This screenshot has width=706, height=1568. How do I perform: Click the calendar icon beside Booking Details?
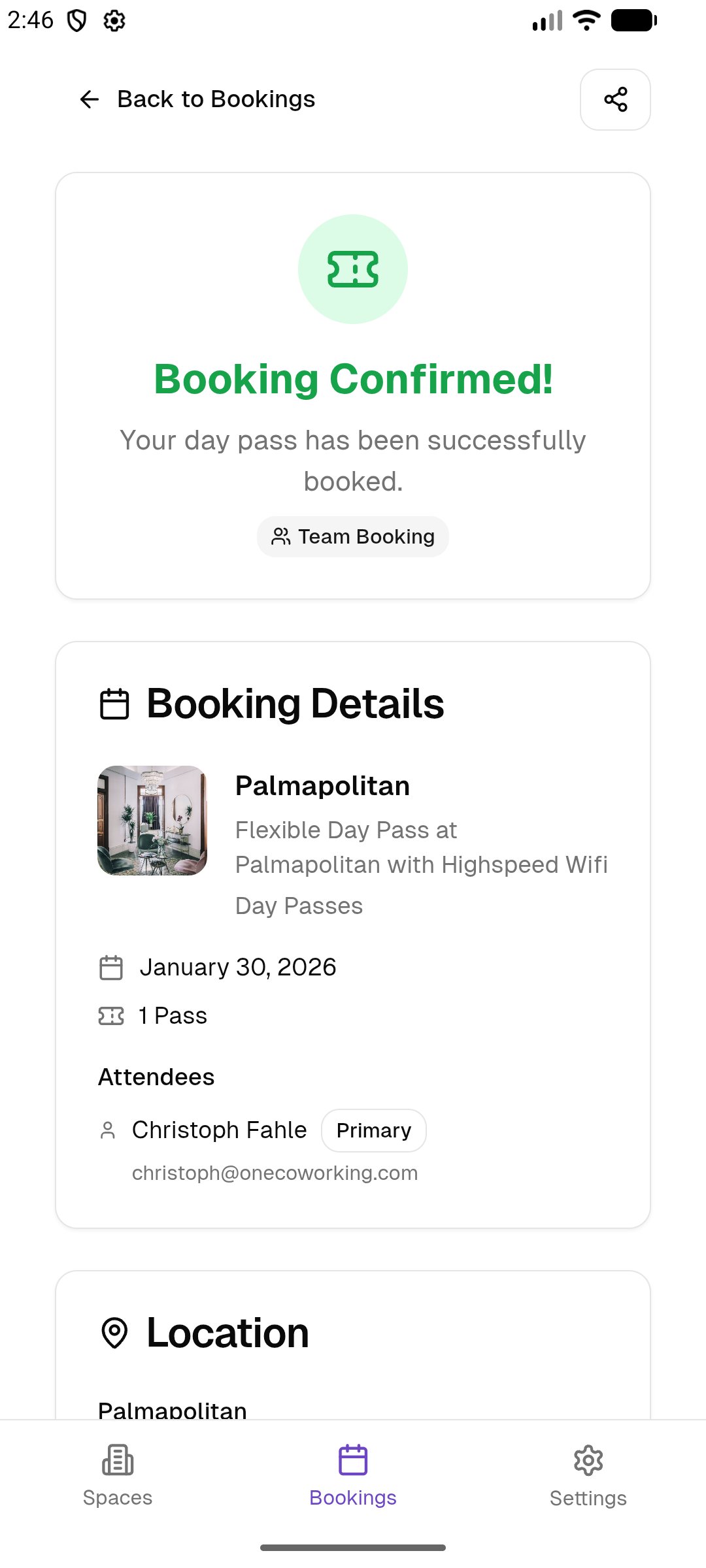[114, 704]
